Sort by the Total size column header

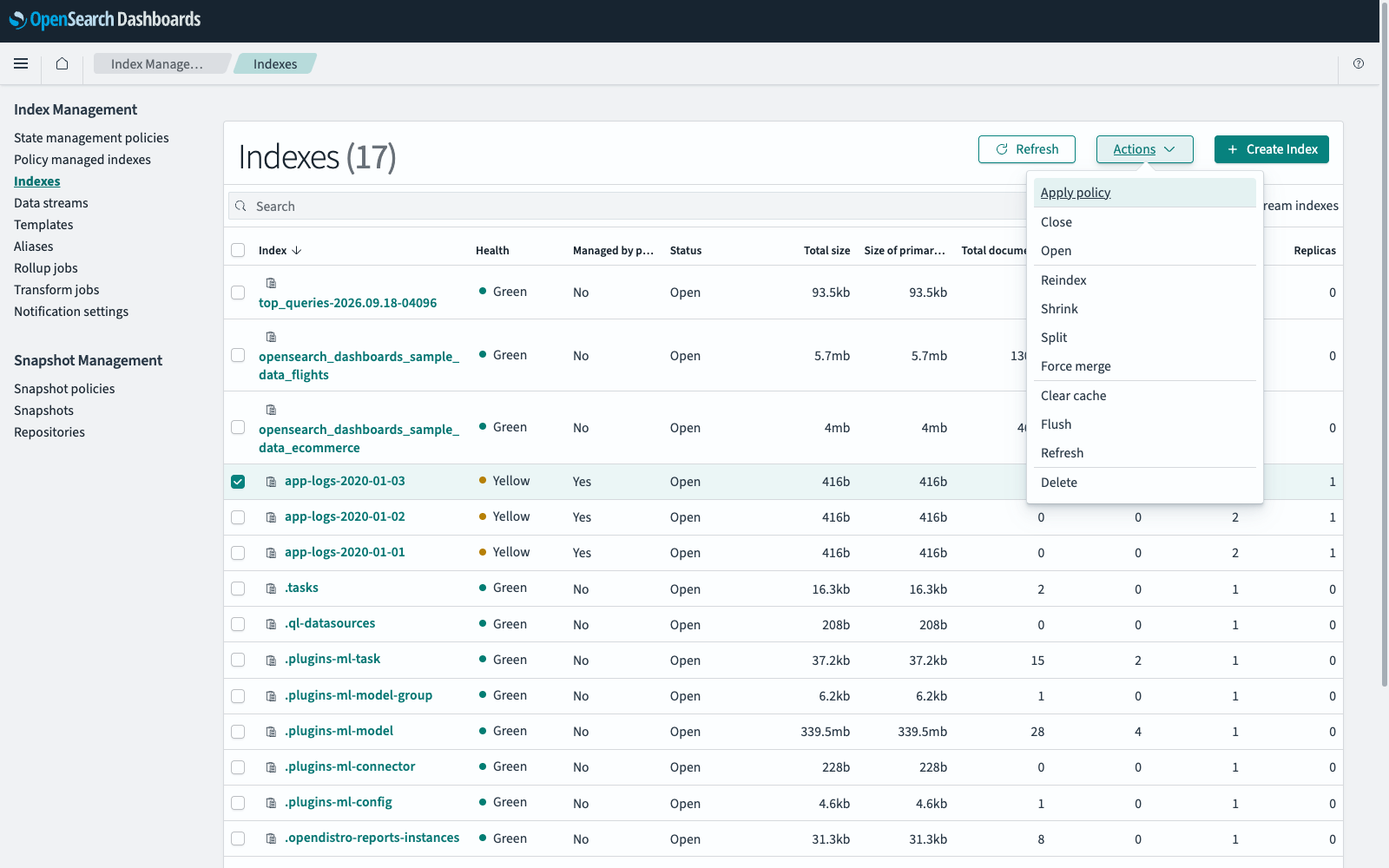(826, 250)
